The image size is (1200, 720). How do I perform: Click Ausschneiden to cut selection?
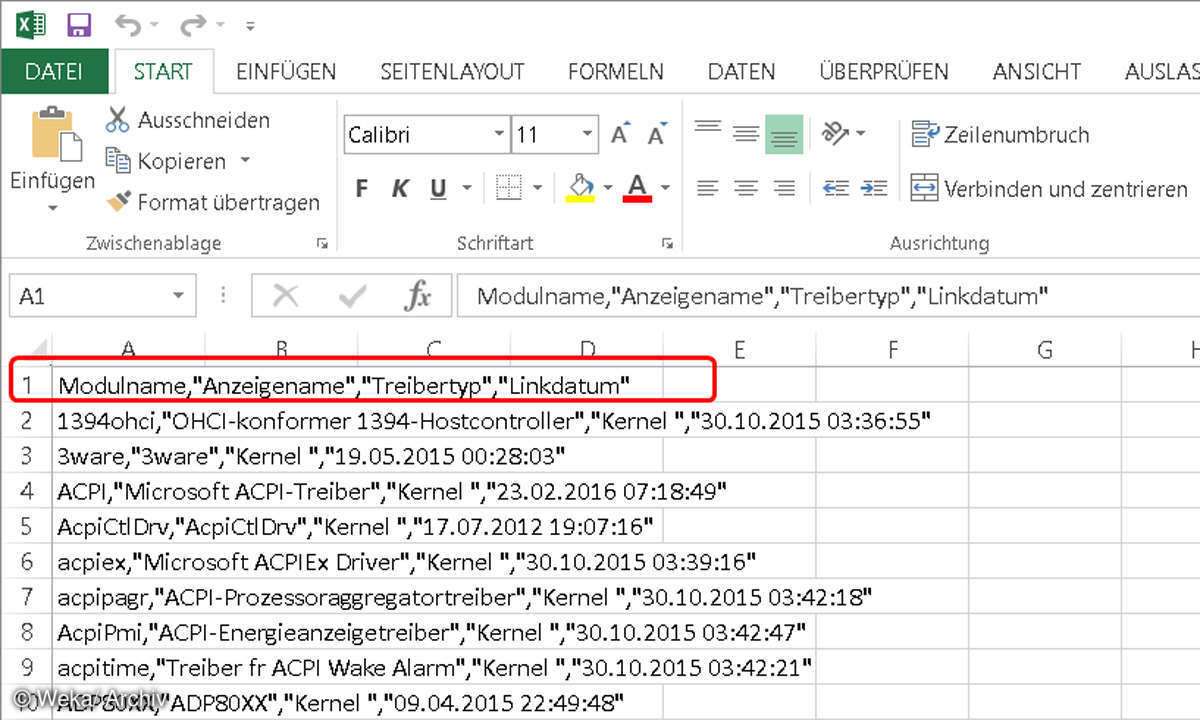pos(188,120)
